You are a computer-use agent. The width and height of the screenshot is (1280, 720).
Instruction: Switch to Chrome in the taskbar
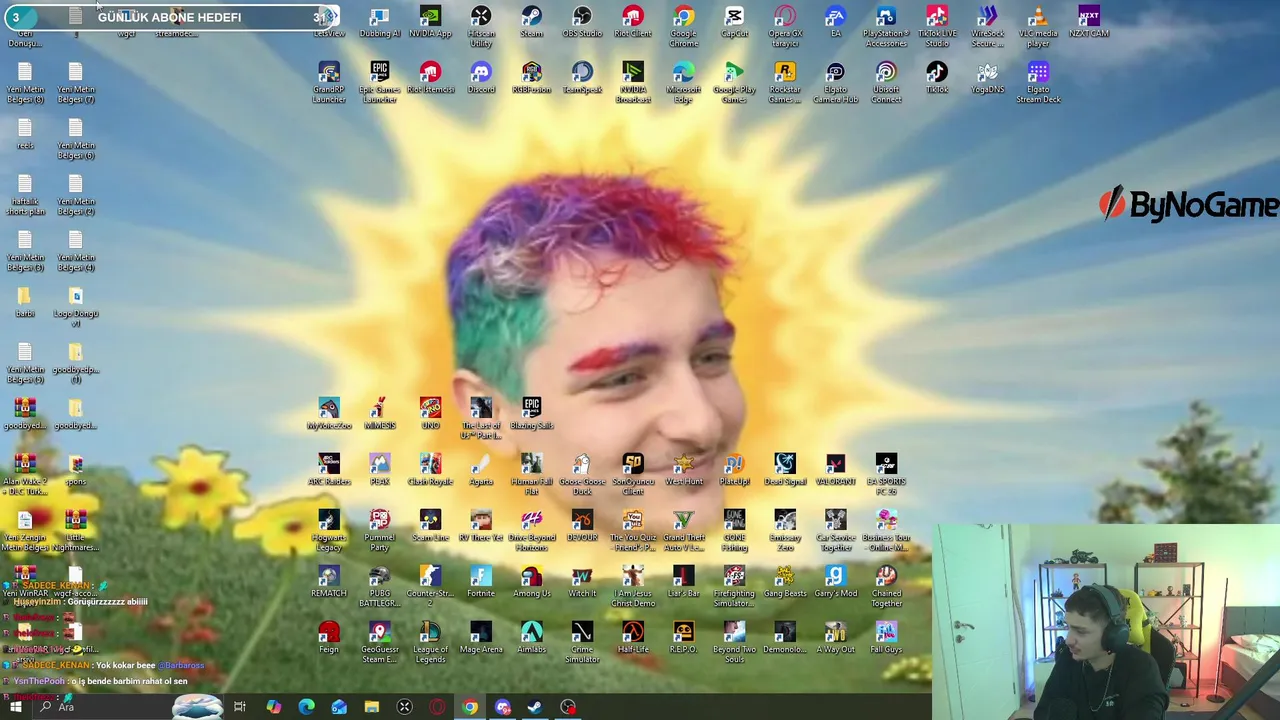[470, 707]
